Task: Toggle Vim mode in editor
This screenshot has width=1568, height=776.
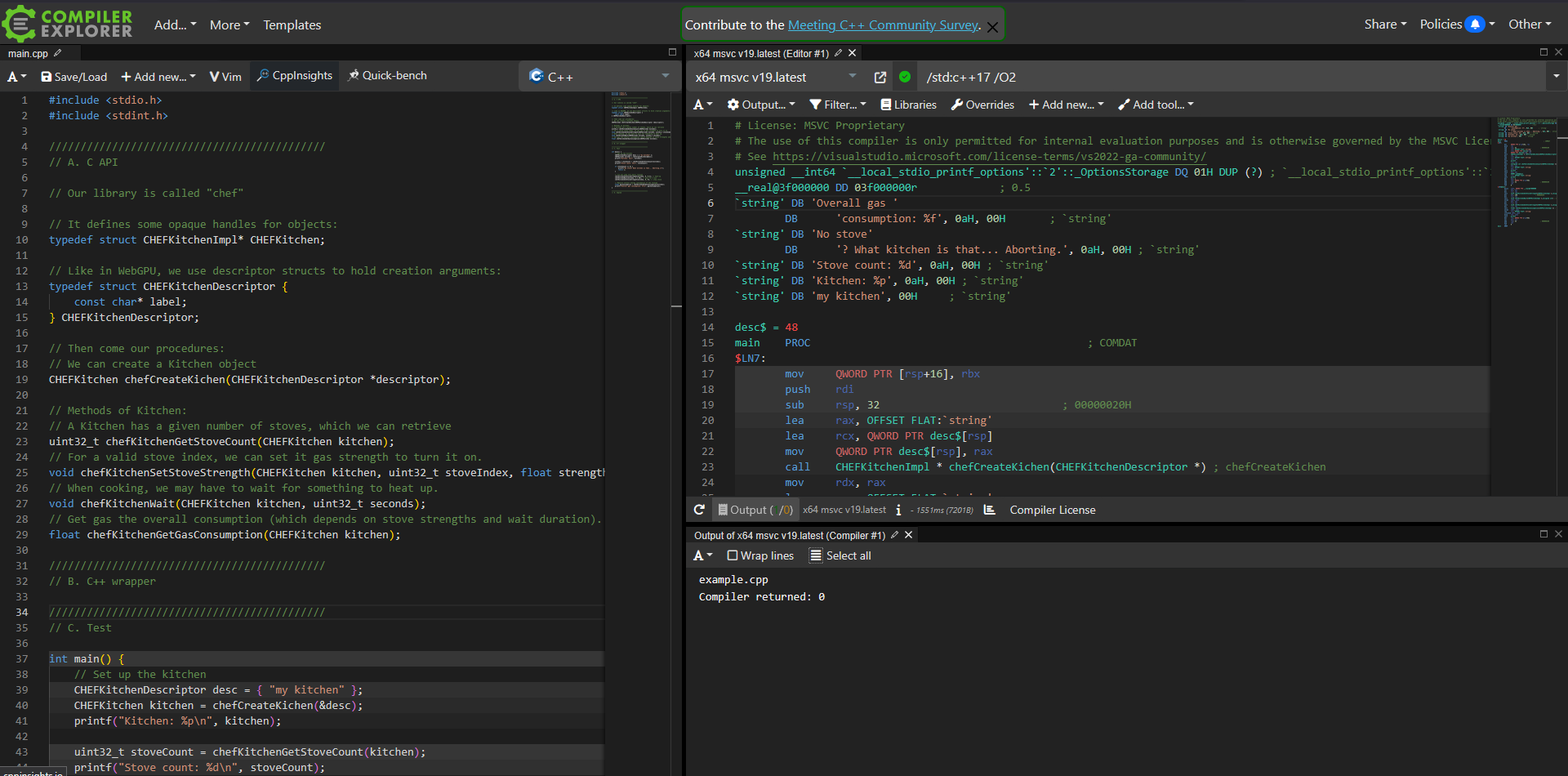Action: 225,76
